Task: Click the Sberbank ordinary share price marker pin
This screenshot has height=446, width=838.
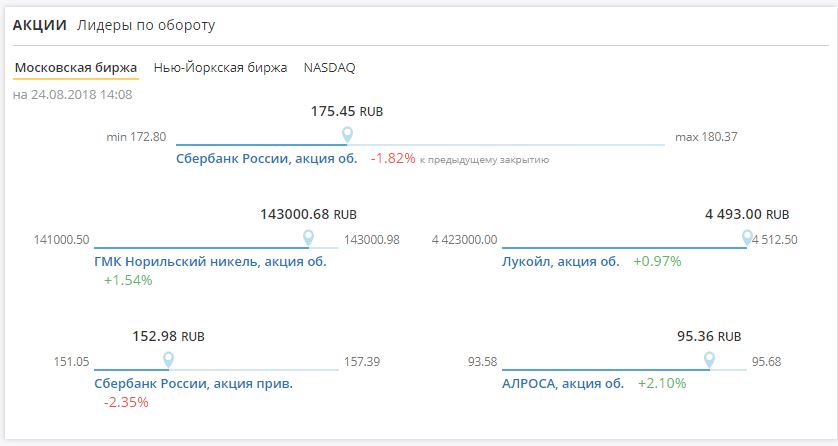Action: tap(347, 135)
